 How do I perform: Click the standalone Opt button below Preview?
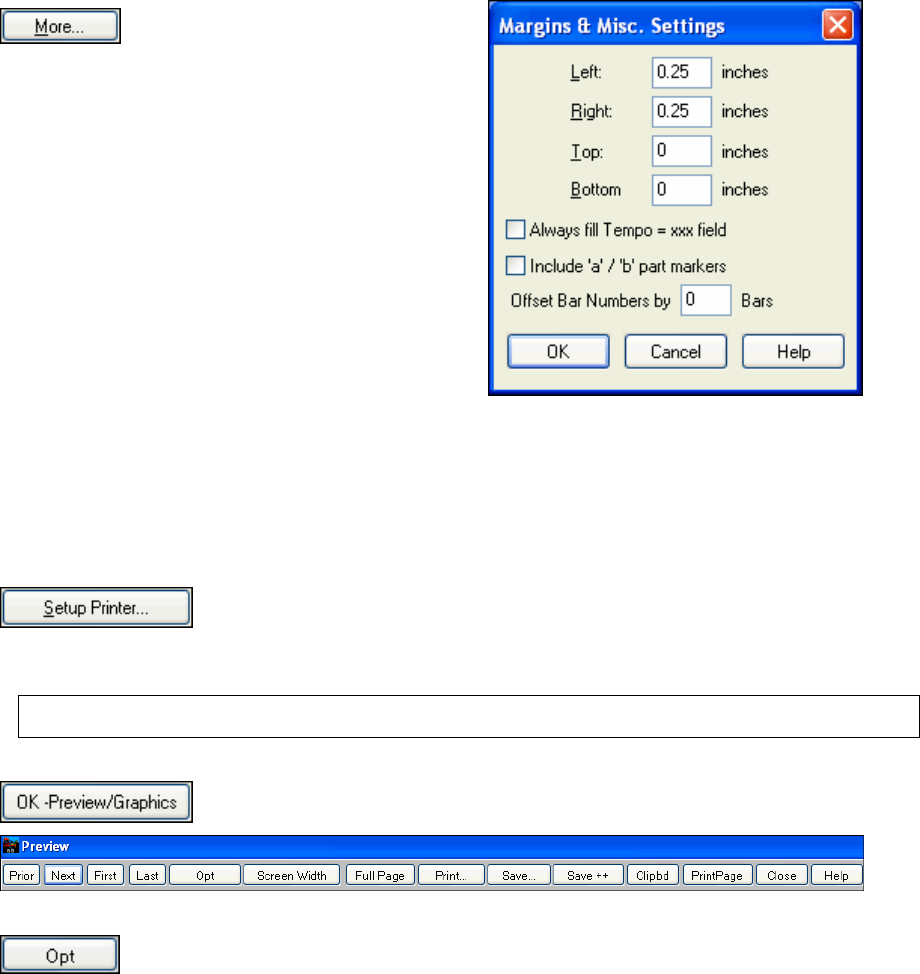pyautogui.click(x=60, y=955)
